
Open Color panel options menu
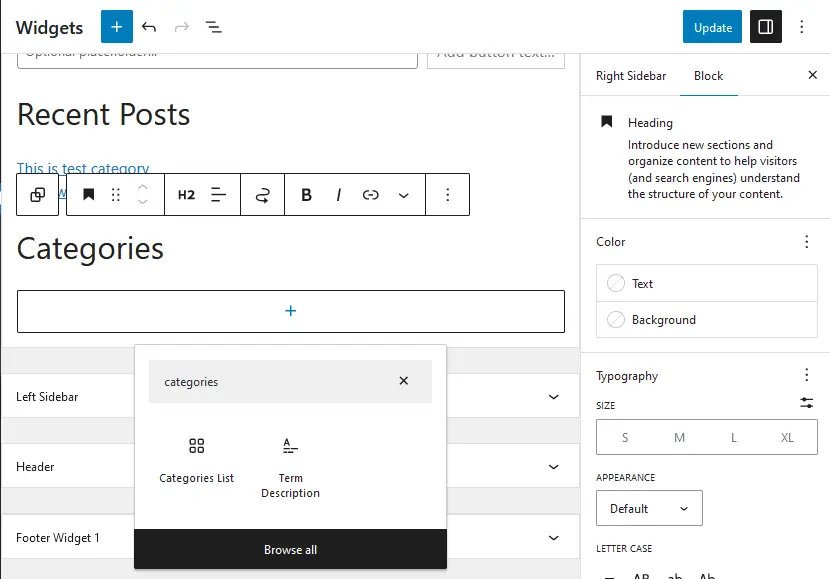point(806,242)
